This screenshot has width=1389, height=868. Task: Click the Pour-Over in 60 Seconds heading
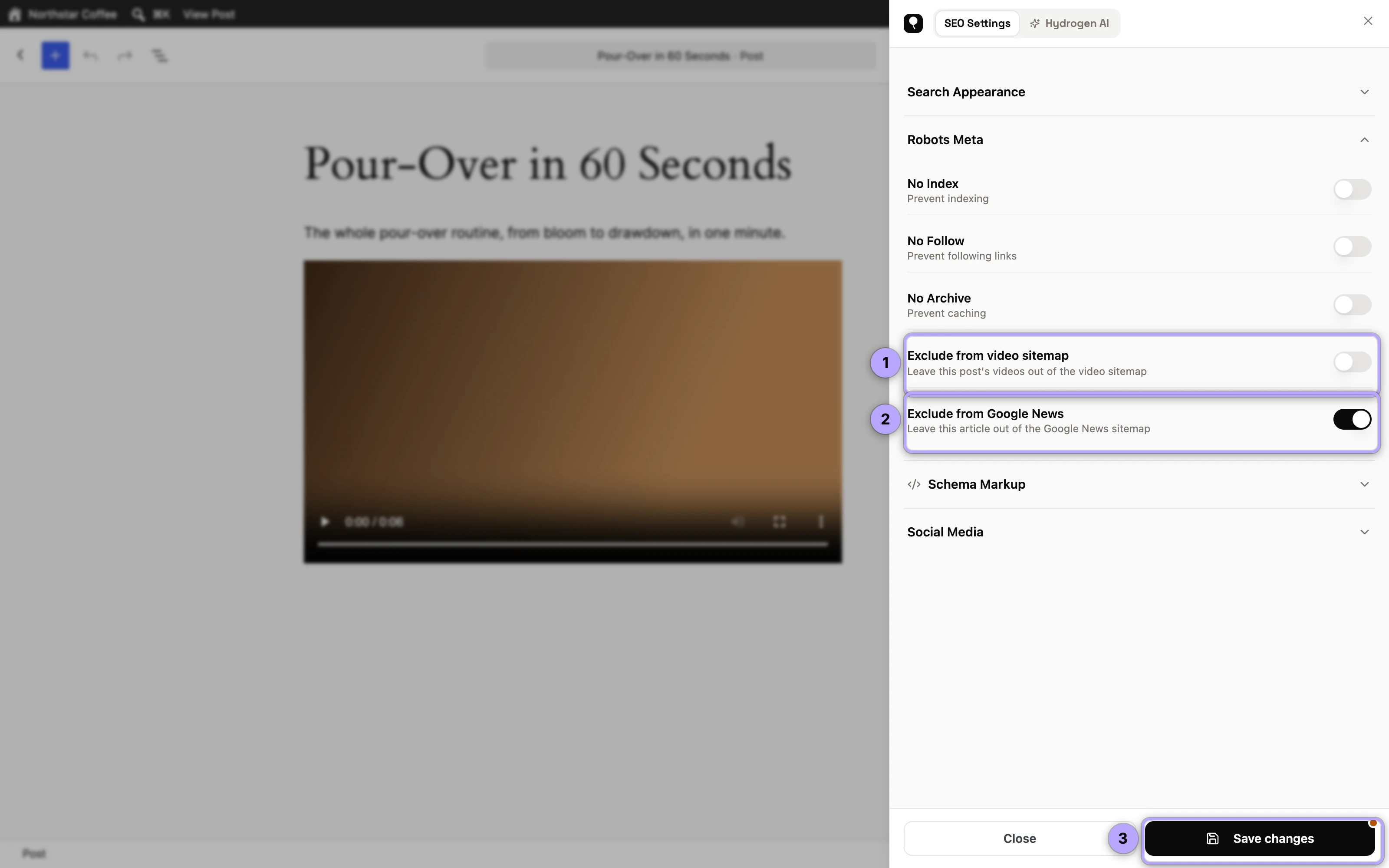(x=547, y=164)
